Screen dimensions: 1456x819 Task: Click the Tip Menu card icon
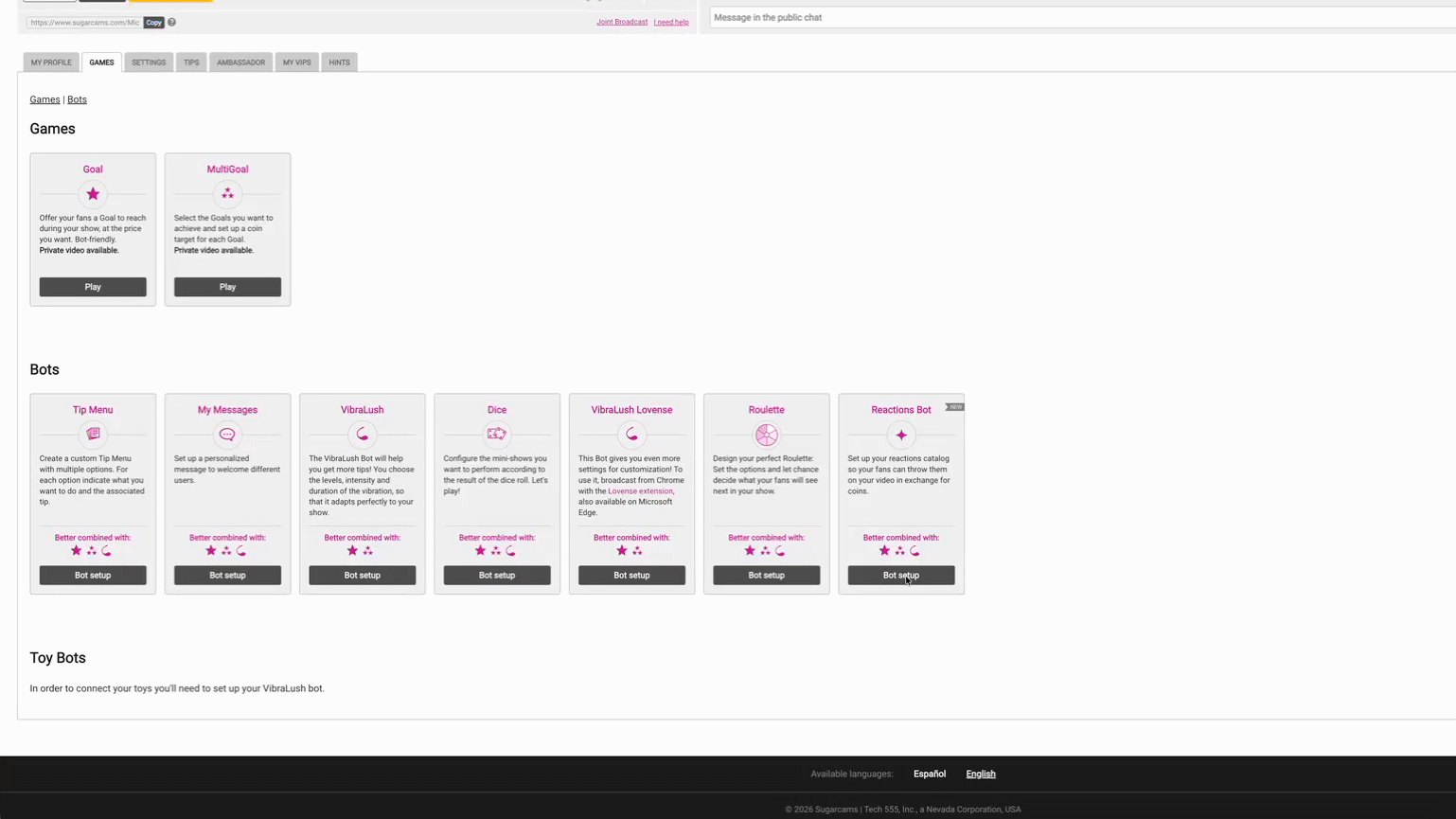click(x=93, y=435)
